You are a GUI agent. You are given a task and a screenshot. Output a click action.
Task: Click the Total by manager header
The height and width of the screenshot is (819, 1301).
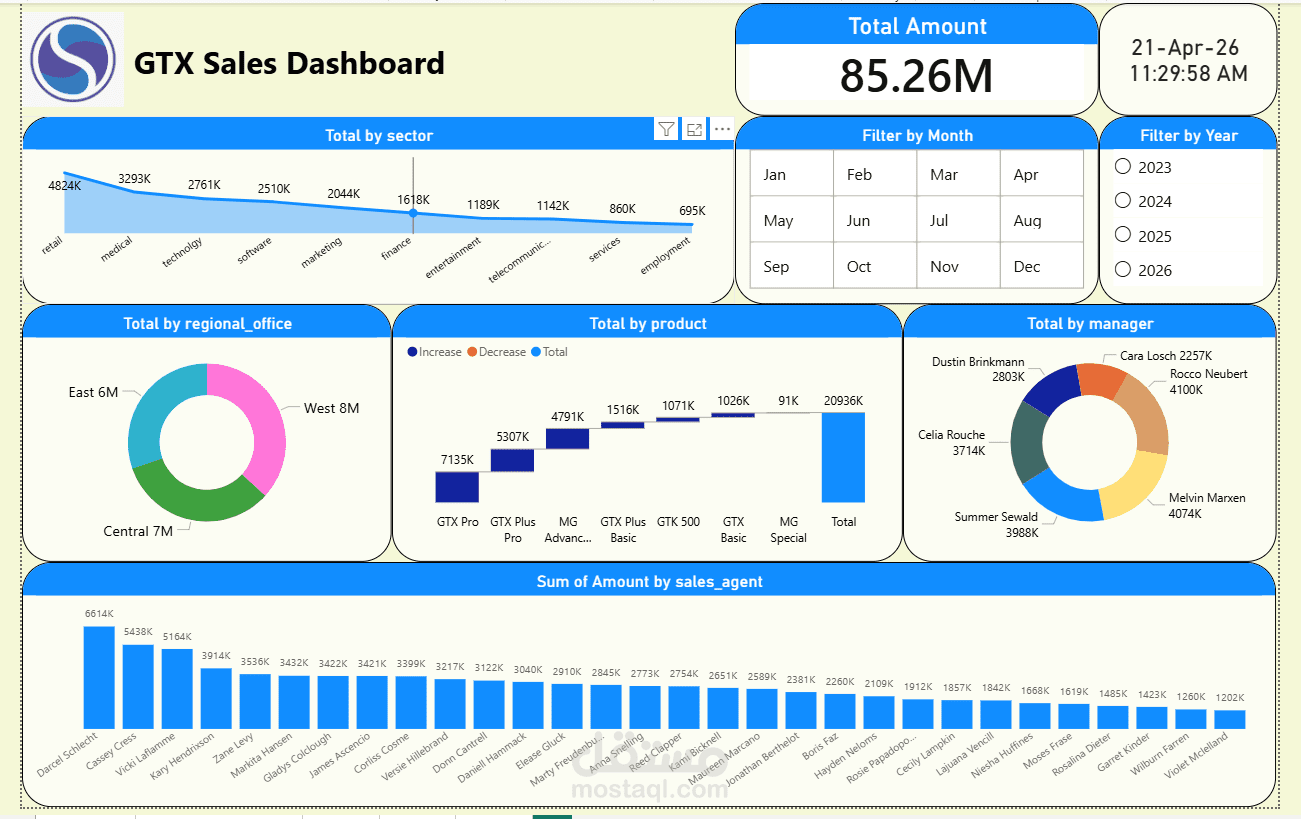1090,324
